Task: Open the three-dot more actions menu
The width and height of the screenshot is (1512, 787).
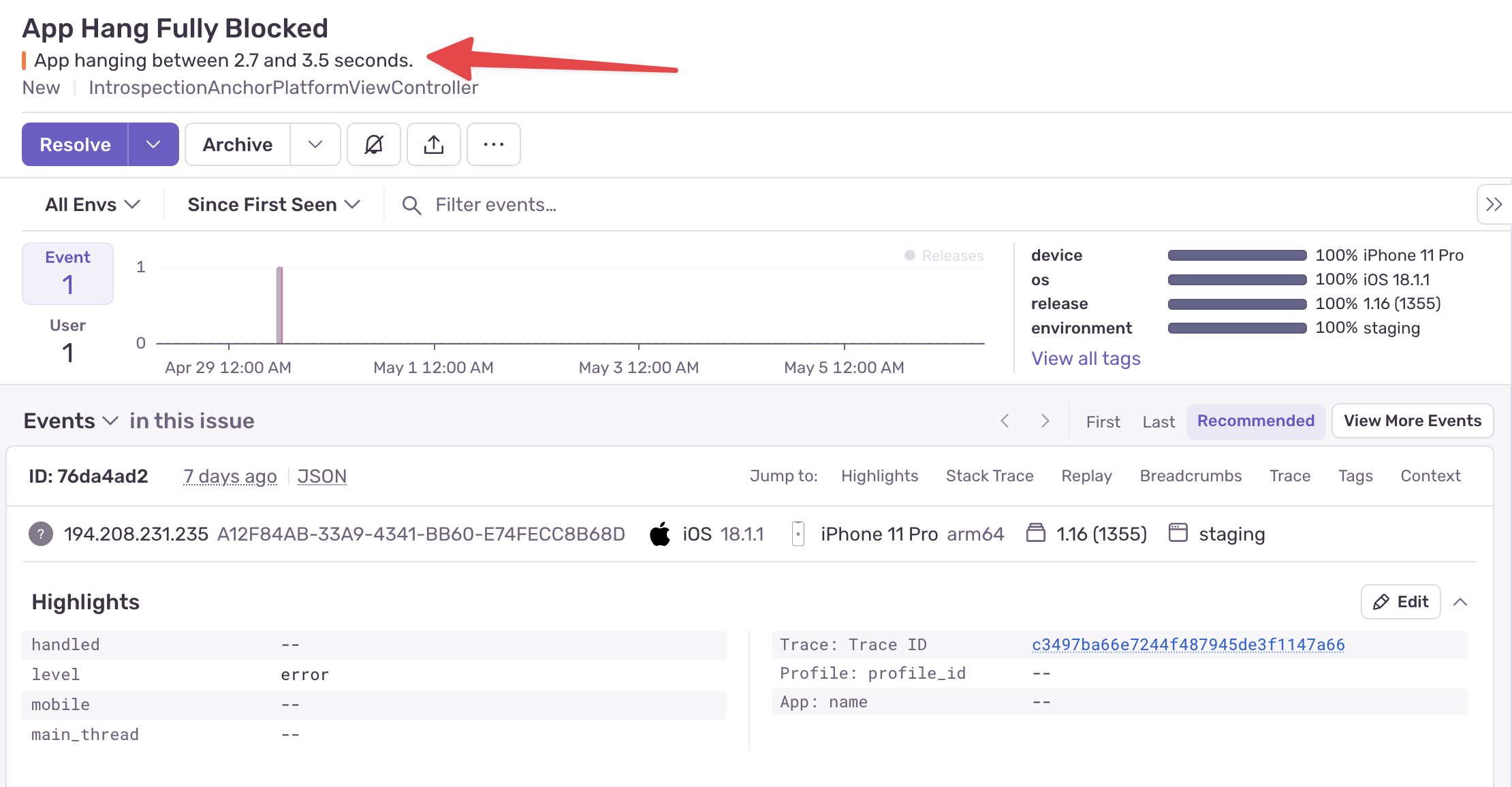Action: [493, 144]
